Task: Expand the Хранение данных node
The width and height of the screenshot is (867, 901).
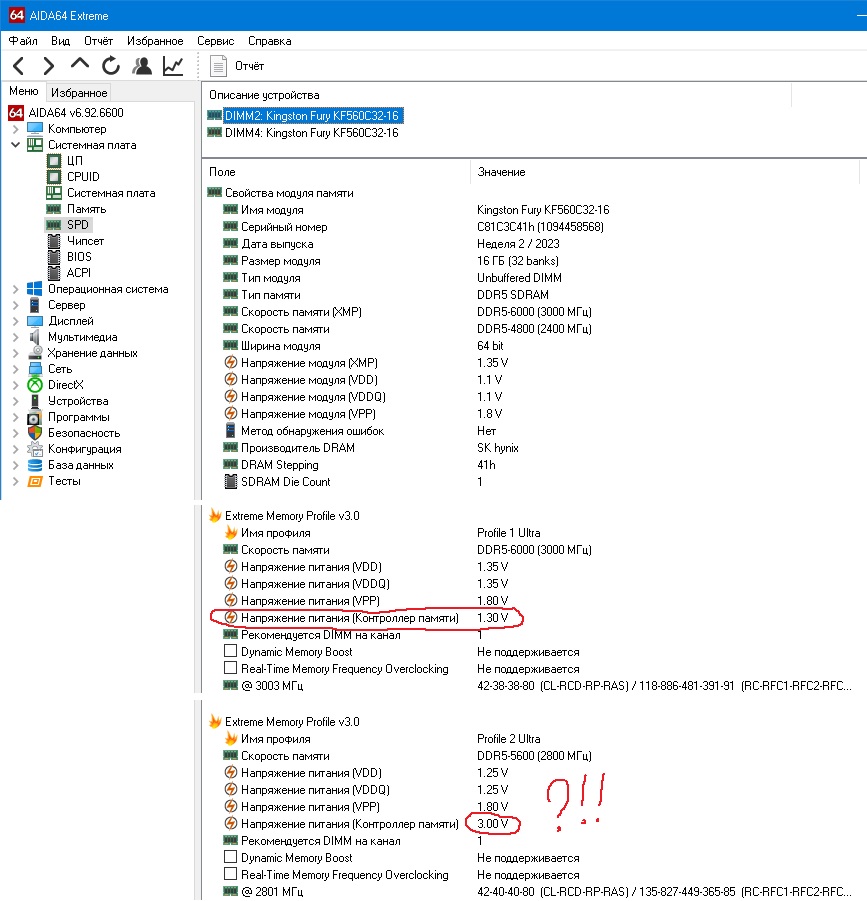Action: 16,353
